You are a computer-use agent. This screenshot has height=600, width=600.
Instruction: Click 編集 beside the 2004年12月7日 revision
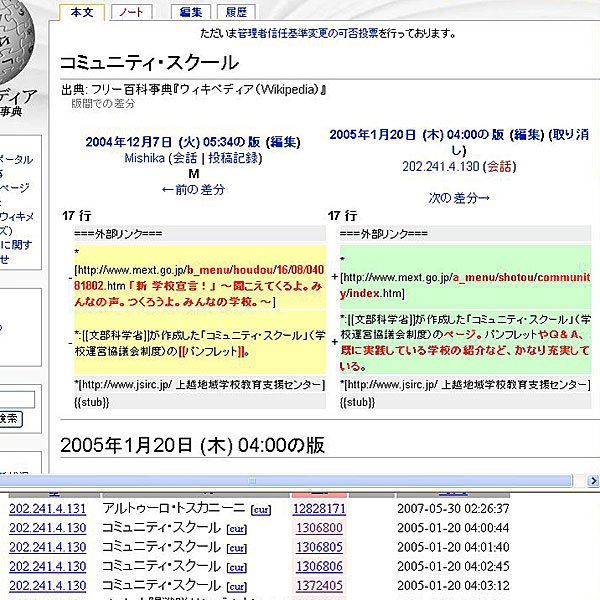pos(283,142)
